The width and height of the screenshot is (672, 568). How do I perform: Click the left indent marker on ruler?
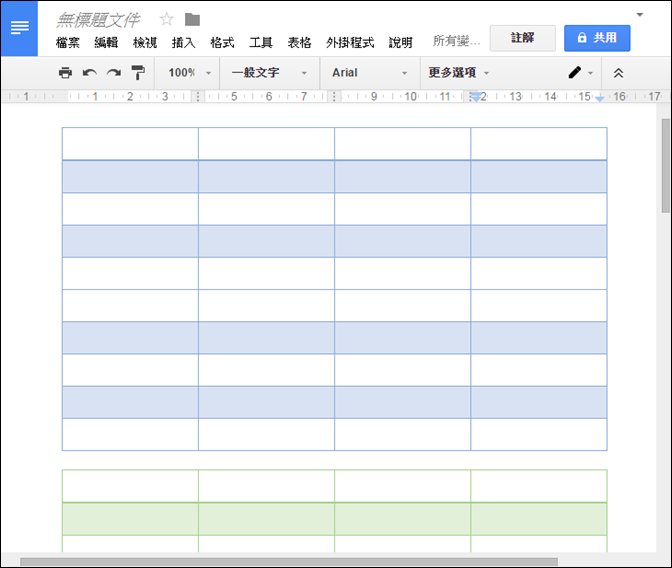tap(475, 97)
